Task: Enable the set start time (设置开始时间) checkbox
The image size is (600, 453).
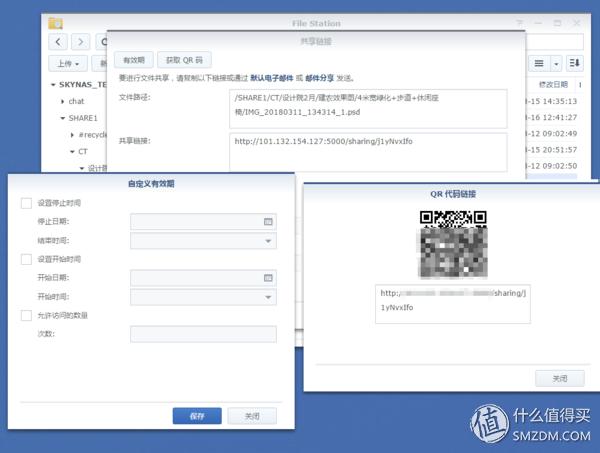Action: point(26,259)
